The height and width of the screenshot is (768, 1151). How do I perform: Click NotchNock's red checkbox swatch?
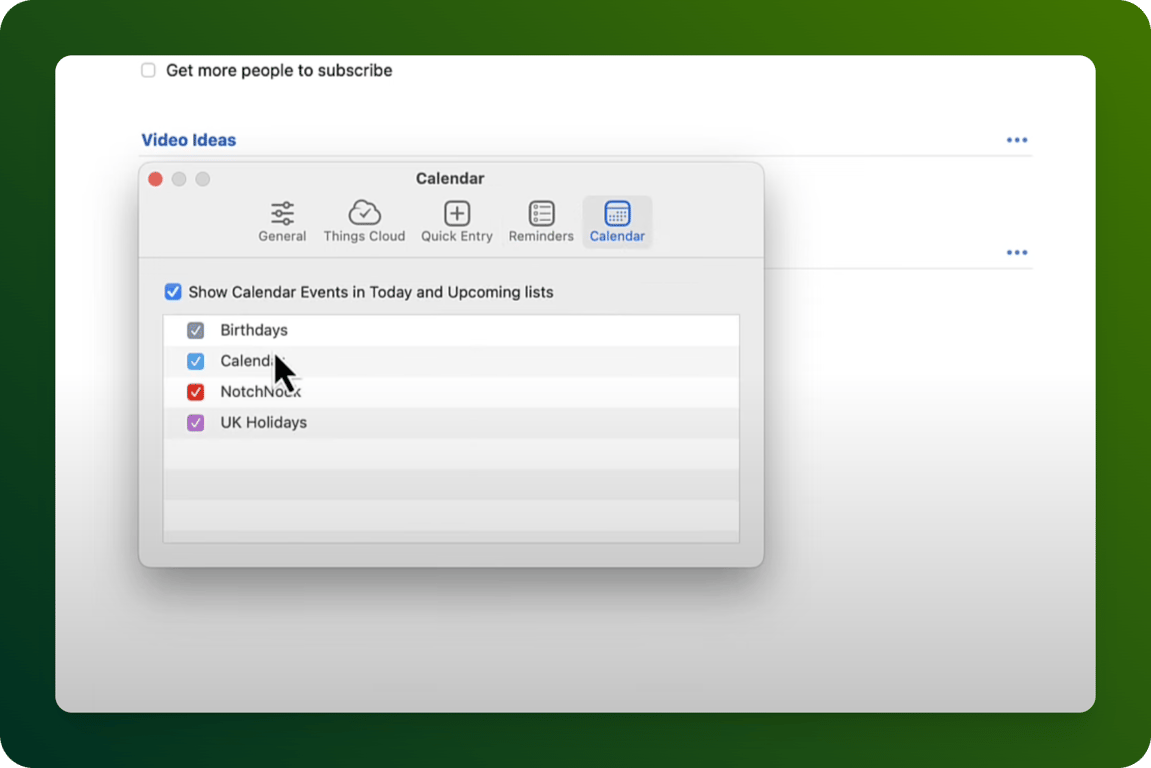[x=195, y=392]
